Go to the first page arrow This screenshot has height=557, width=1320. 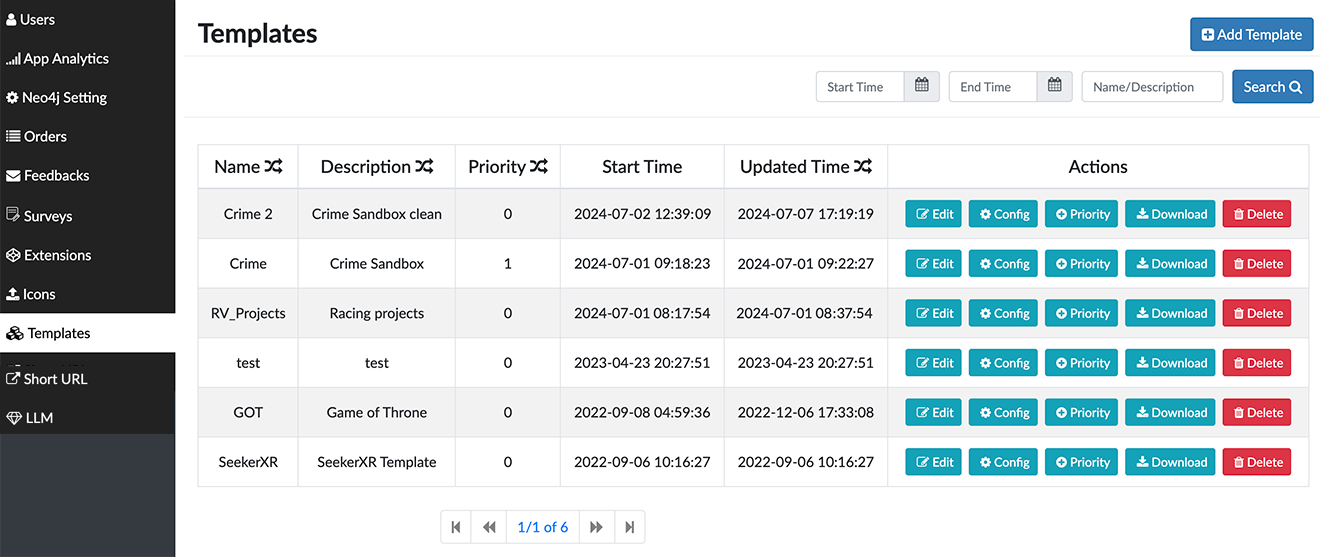(456, 527)
